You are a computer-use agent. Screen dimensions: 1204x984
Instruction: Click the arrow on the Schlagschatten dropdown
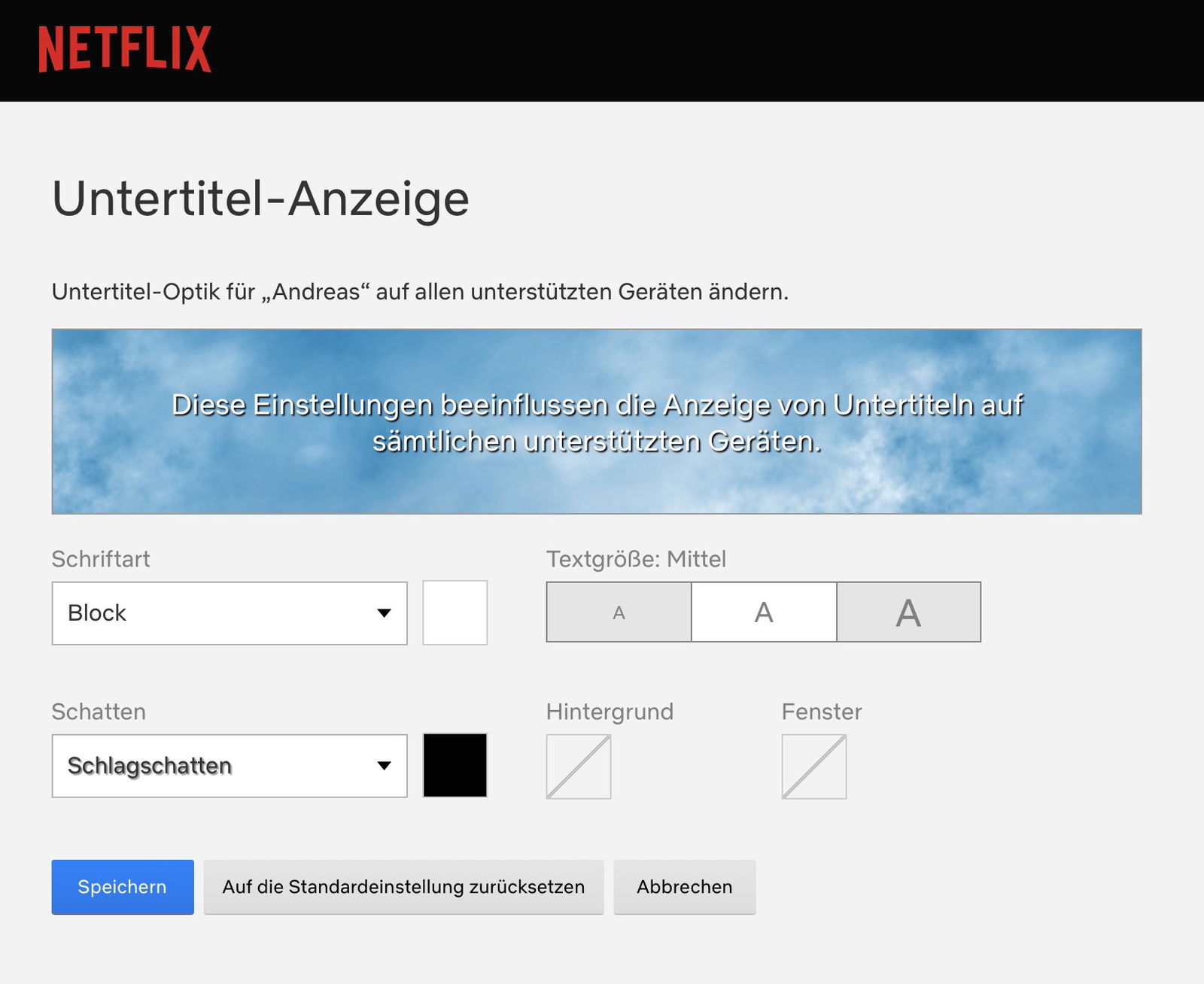384,766
